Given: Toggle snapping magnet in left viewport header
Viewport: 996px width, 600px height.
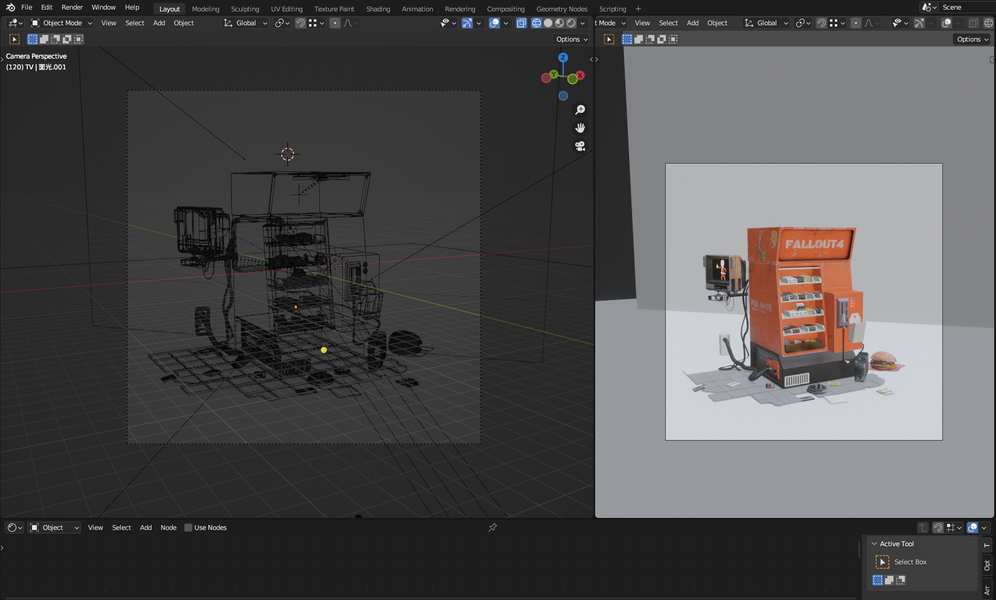Looking at the screenshot, I should click(x=301, y=23).
